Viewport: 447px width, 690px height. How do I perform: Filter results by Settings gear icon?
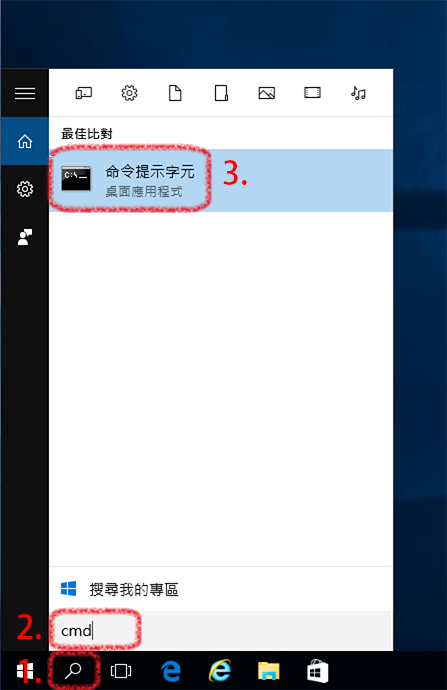click(129, 93)
